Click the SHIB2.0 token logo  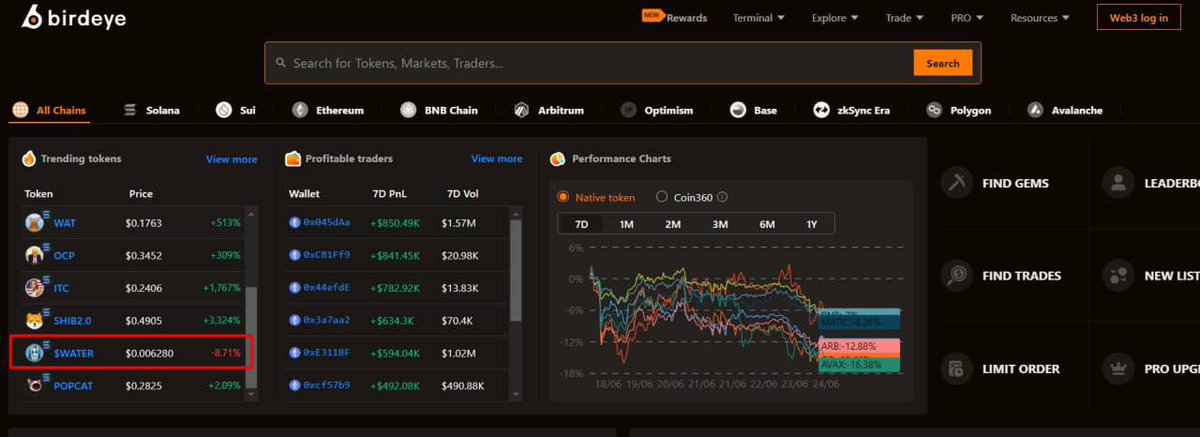click(x=37, y=320)
